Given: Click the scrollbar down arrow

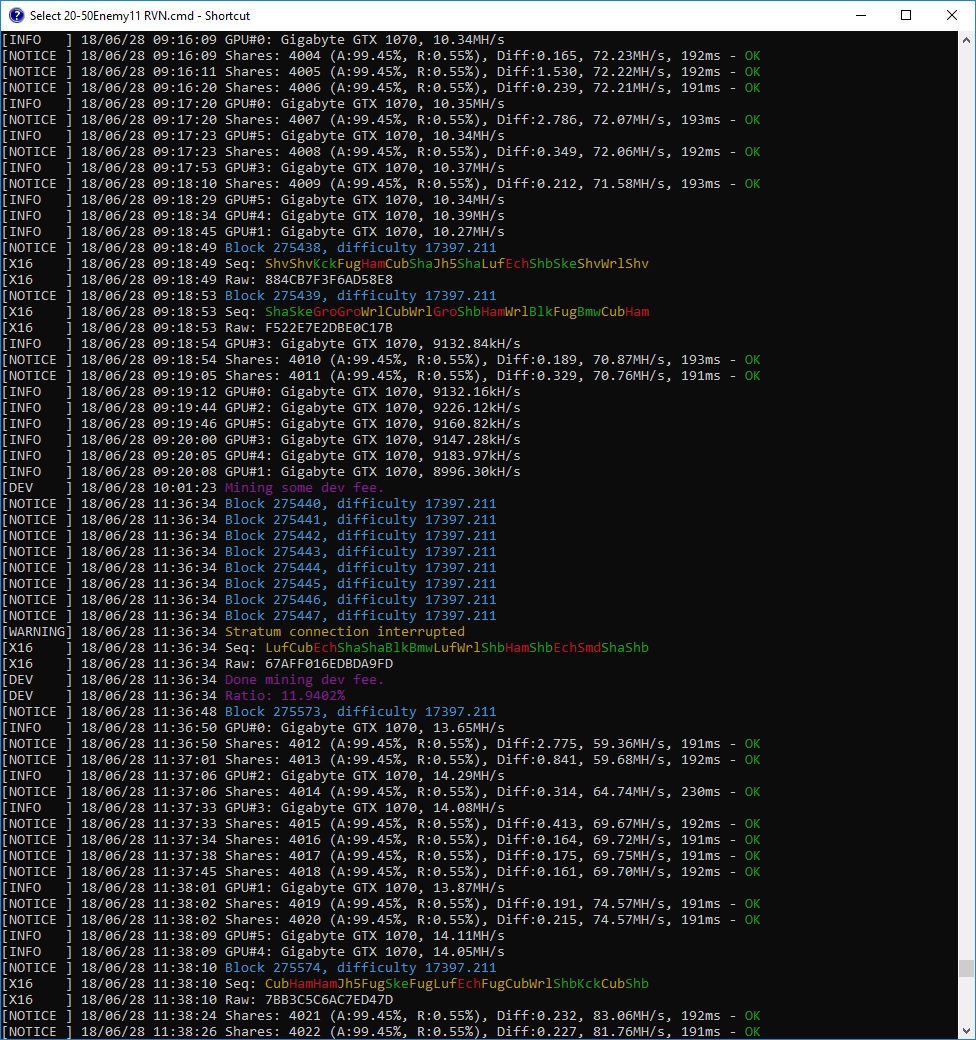Looking at the screenshot, I should pyautogui.click(x=967, y=1031).
